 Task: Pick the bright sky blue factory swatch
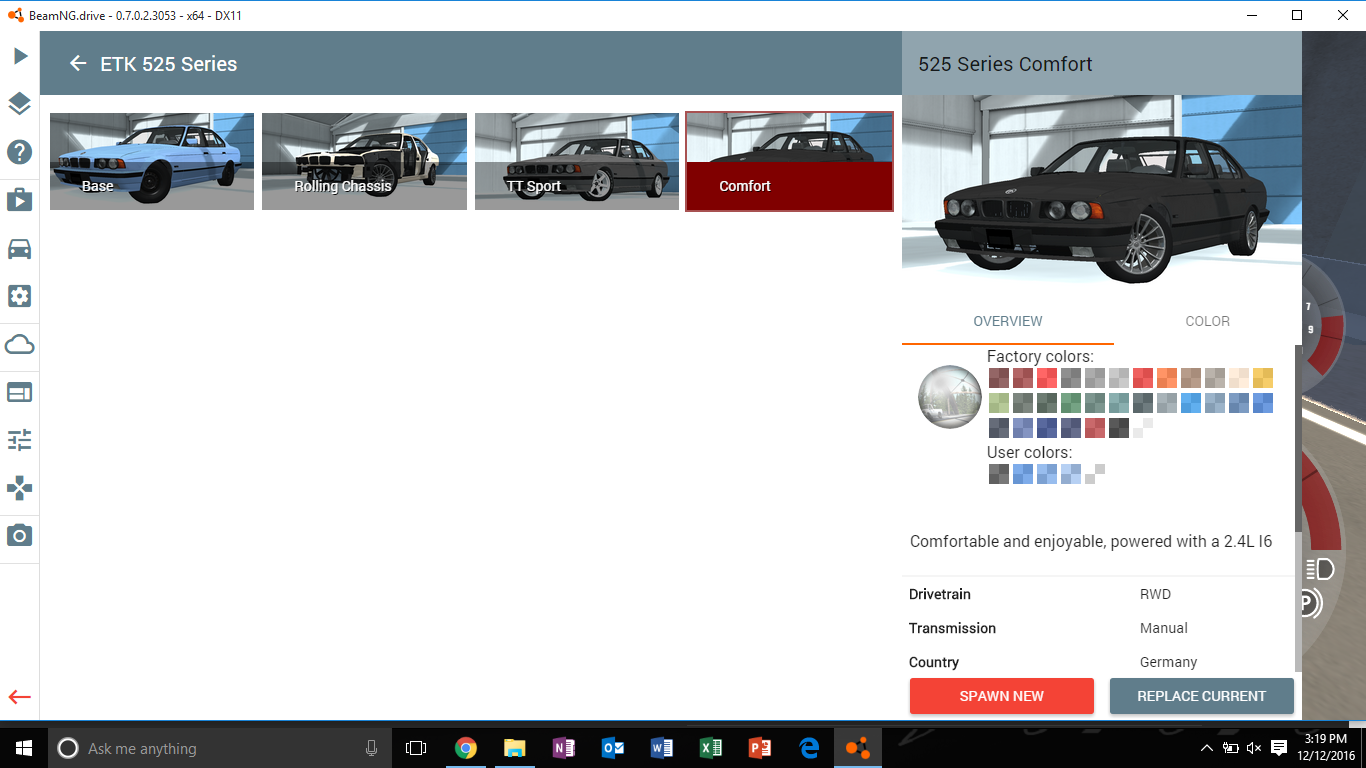1191,403
